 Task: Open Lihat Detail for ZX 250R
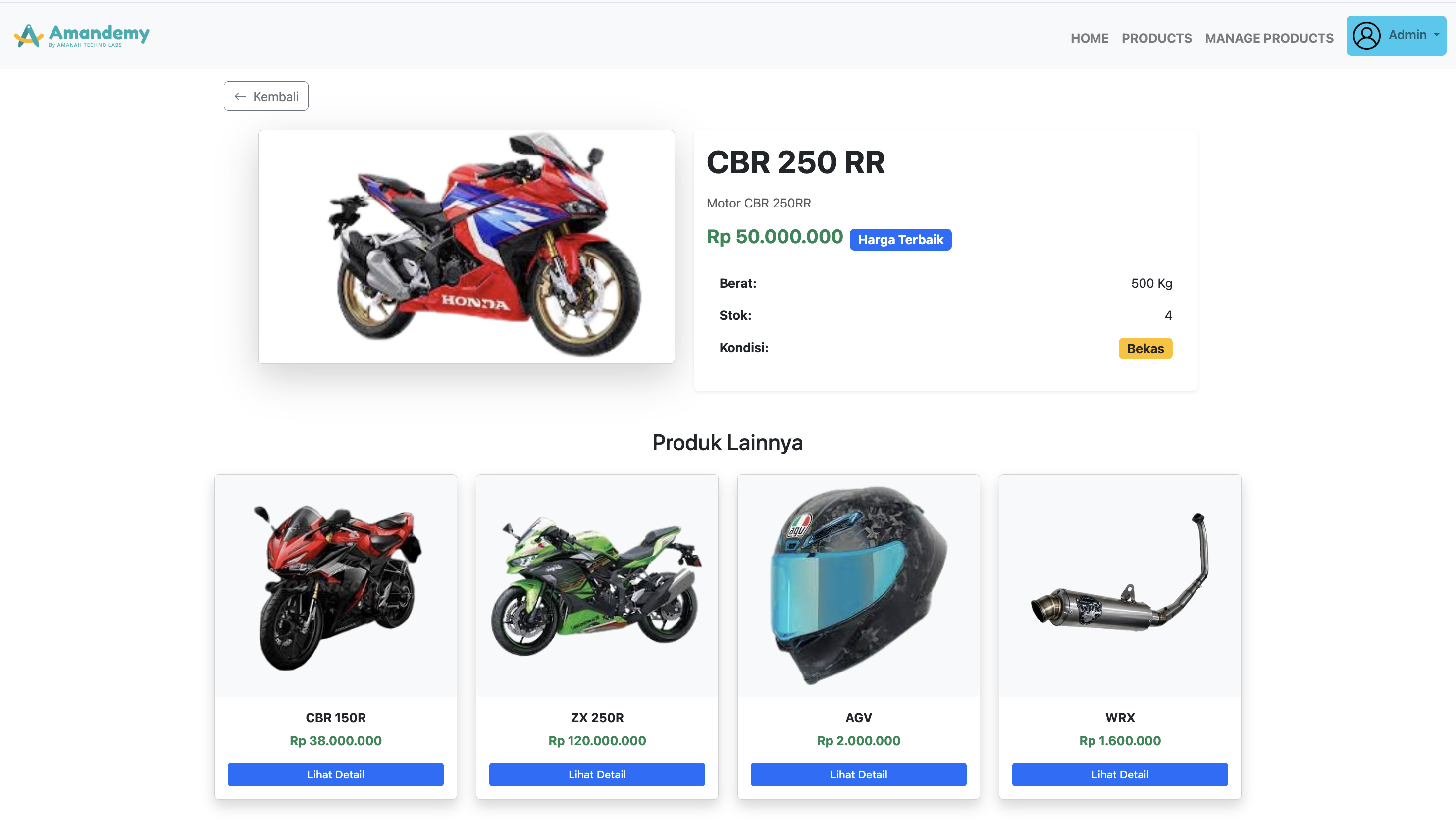[x=597, y=774]
